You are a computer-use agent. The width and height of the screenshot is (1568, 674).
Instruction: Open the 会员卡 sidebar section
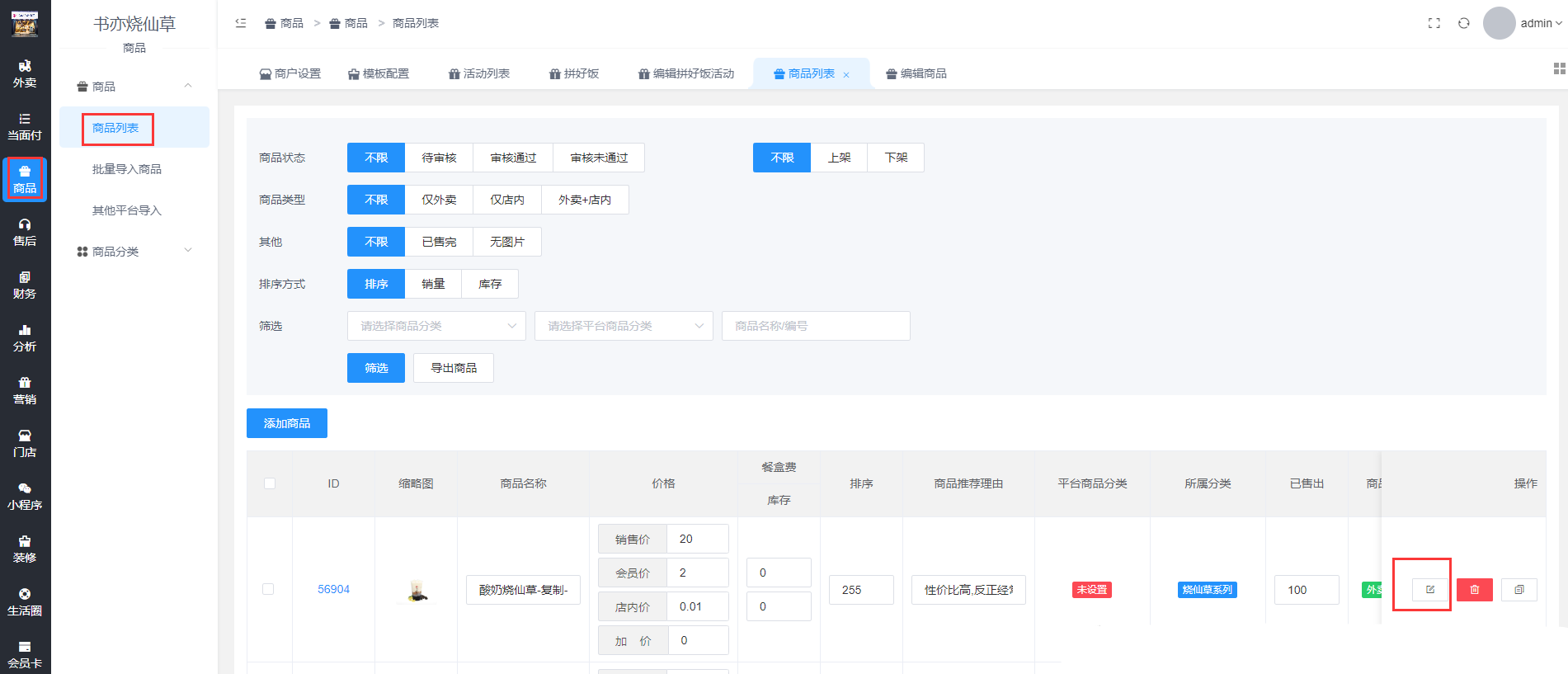coord(25,654)
